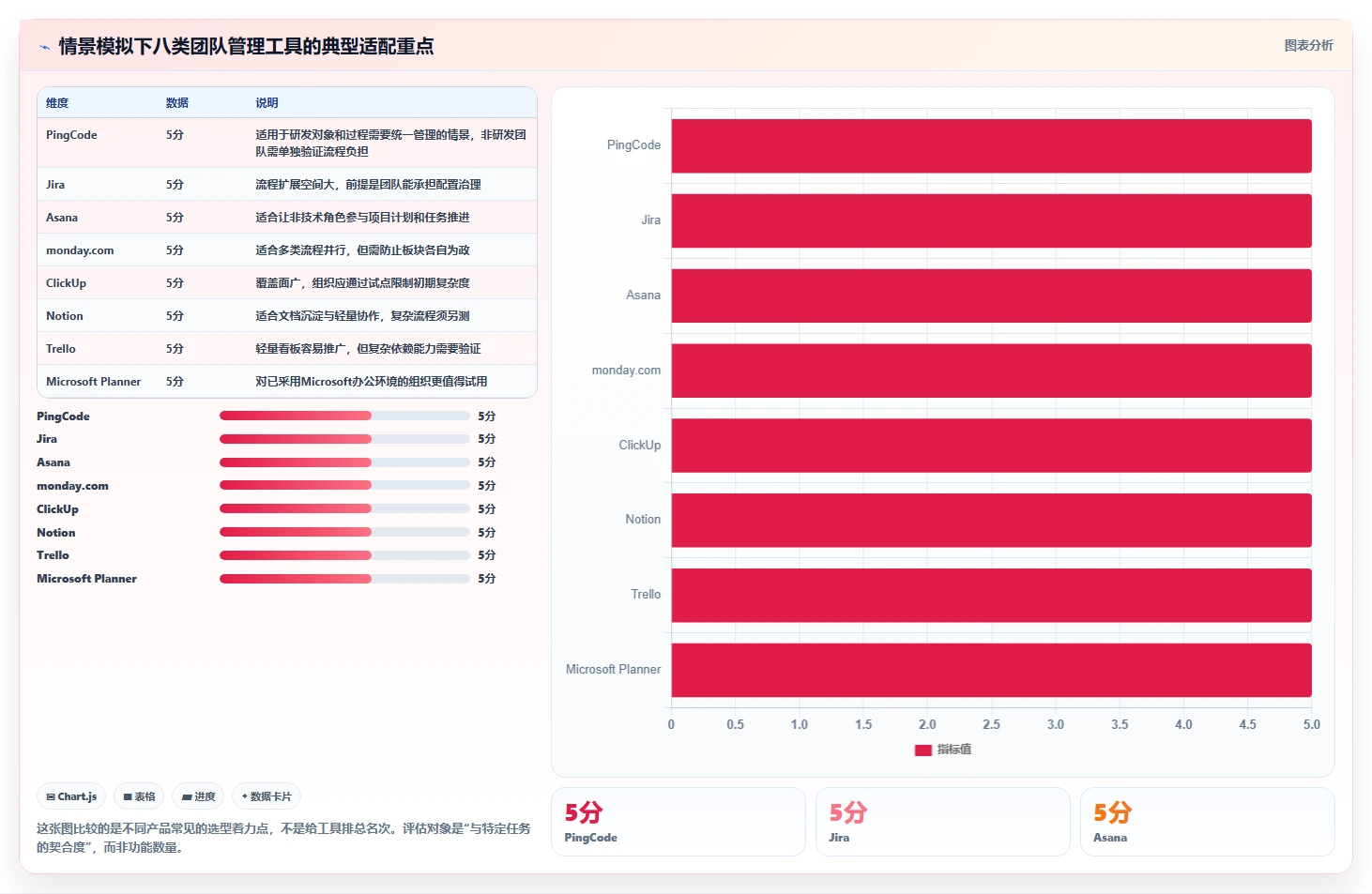Click the ClickUp table row name
Screen dimensions: 1372x894
coord(66,283)
